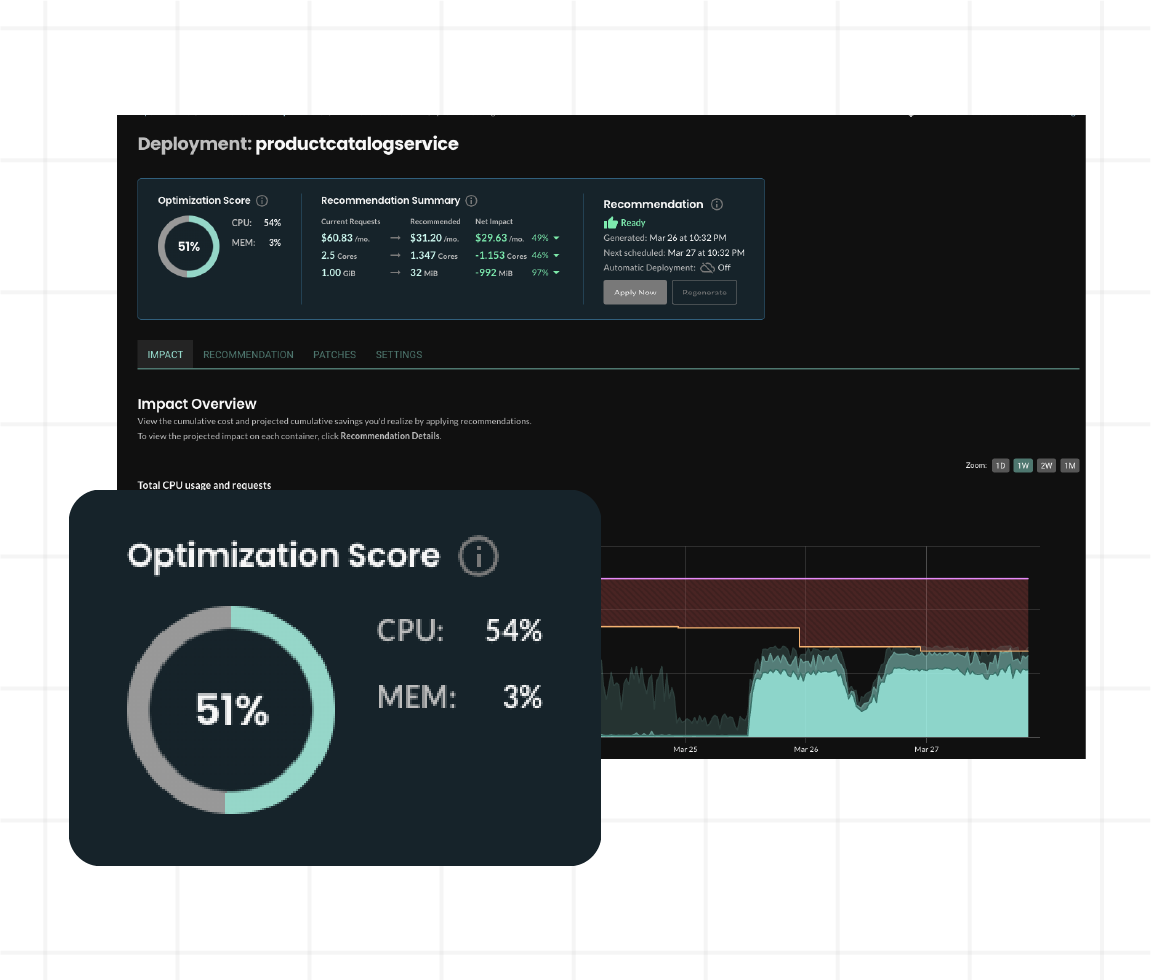
Task: Expand the 46% cores impact arrow
Action: coord(556,255)
